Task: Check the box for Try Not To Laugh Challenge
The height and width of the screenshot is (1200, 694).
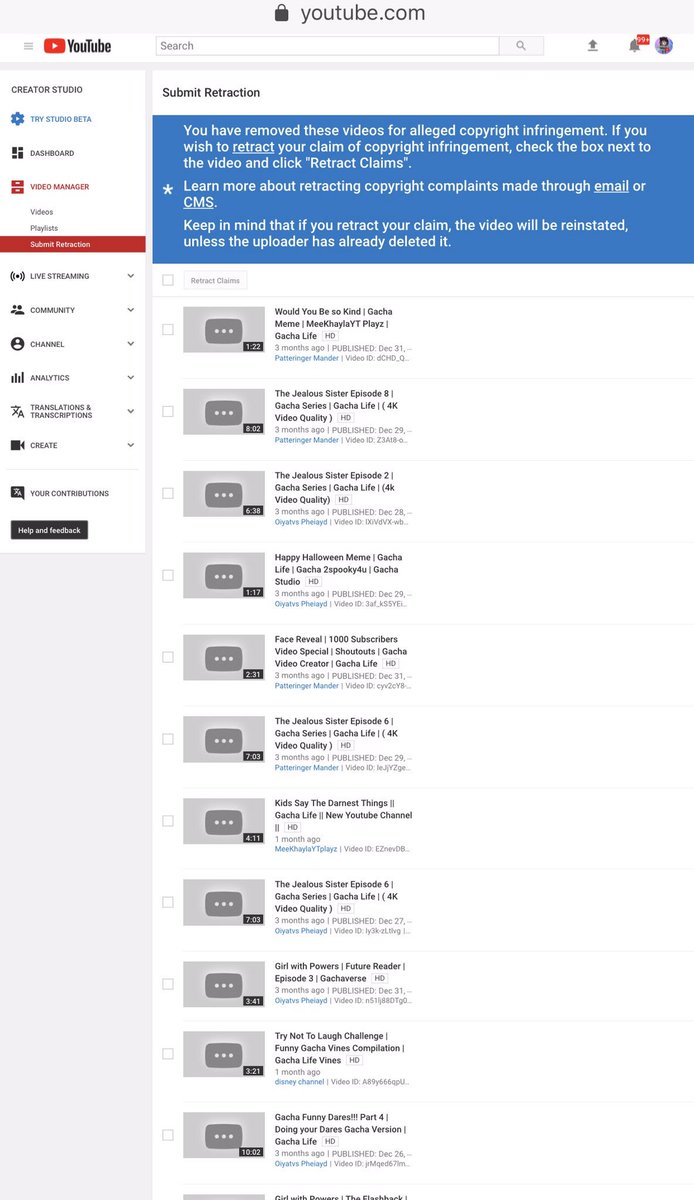Action: click(x=168, y=1054)
